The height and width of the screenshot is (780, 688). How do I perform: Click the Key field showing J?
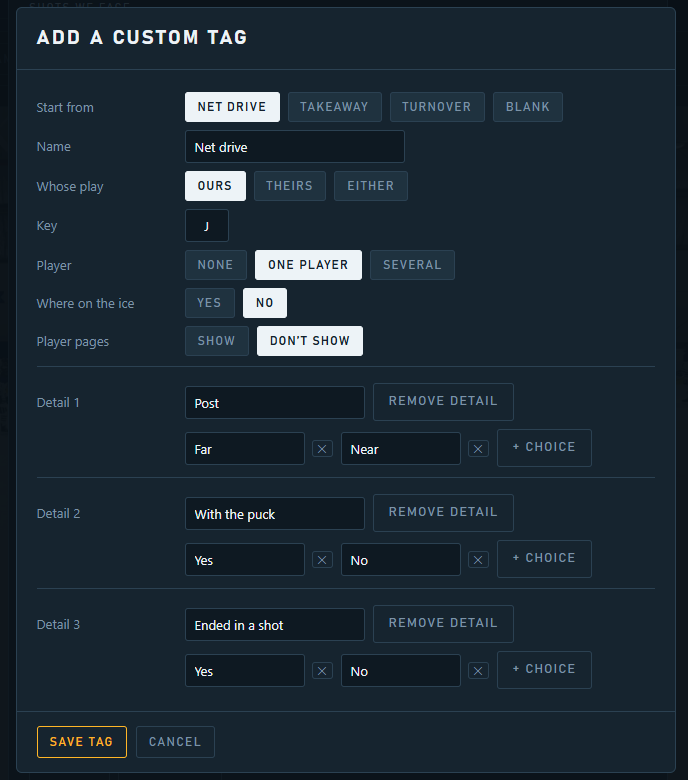206,226
